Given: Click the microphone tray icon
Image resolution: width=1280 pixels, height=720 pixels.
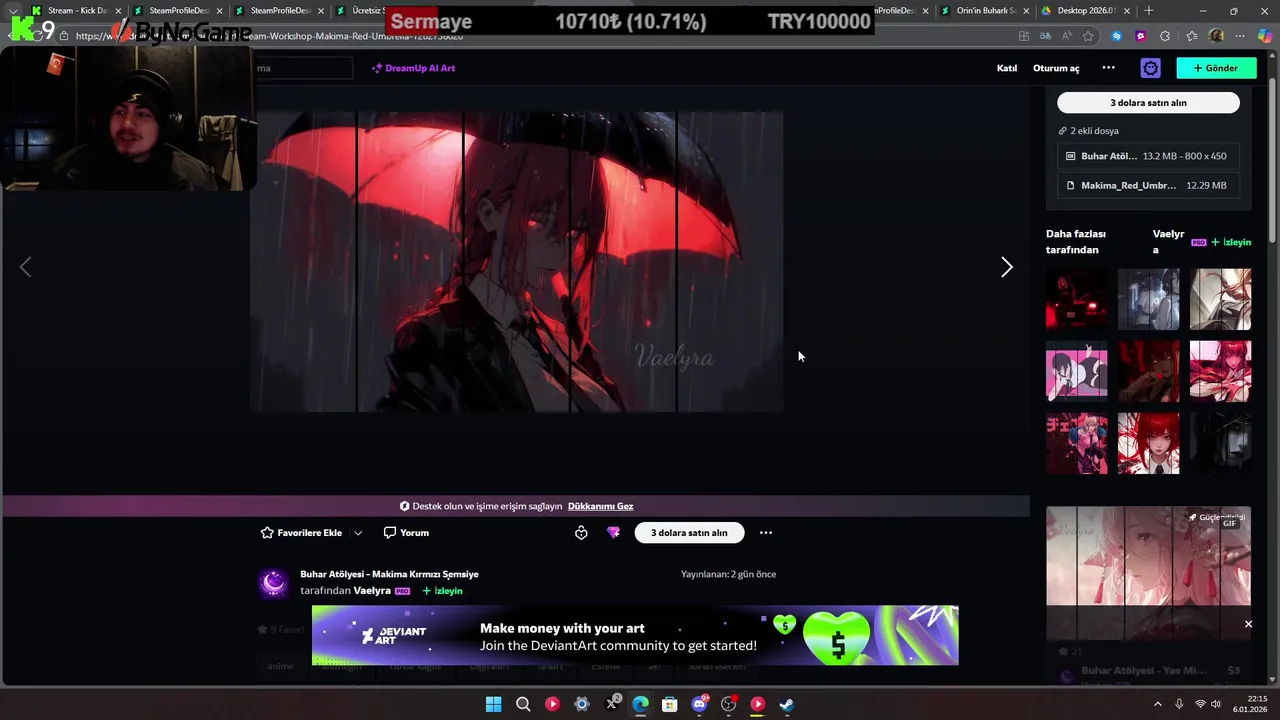Looking at the screenshot, I should tap(1179, 704).
